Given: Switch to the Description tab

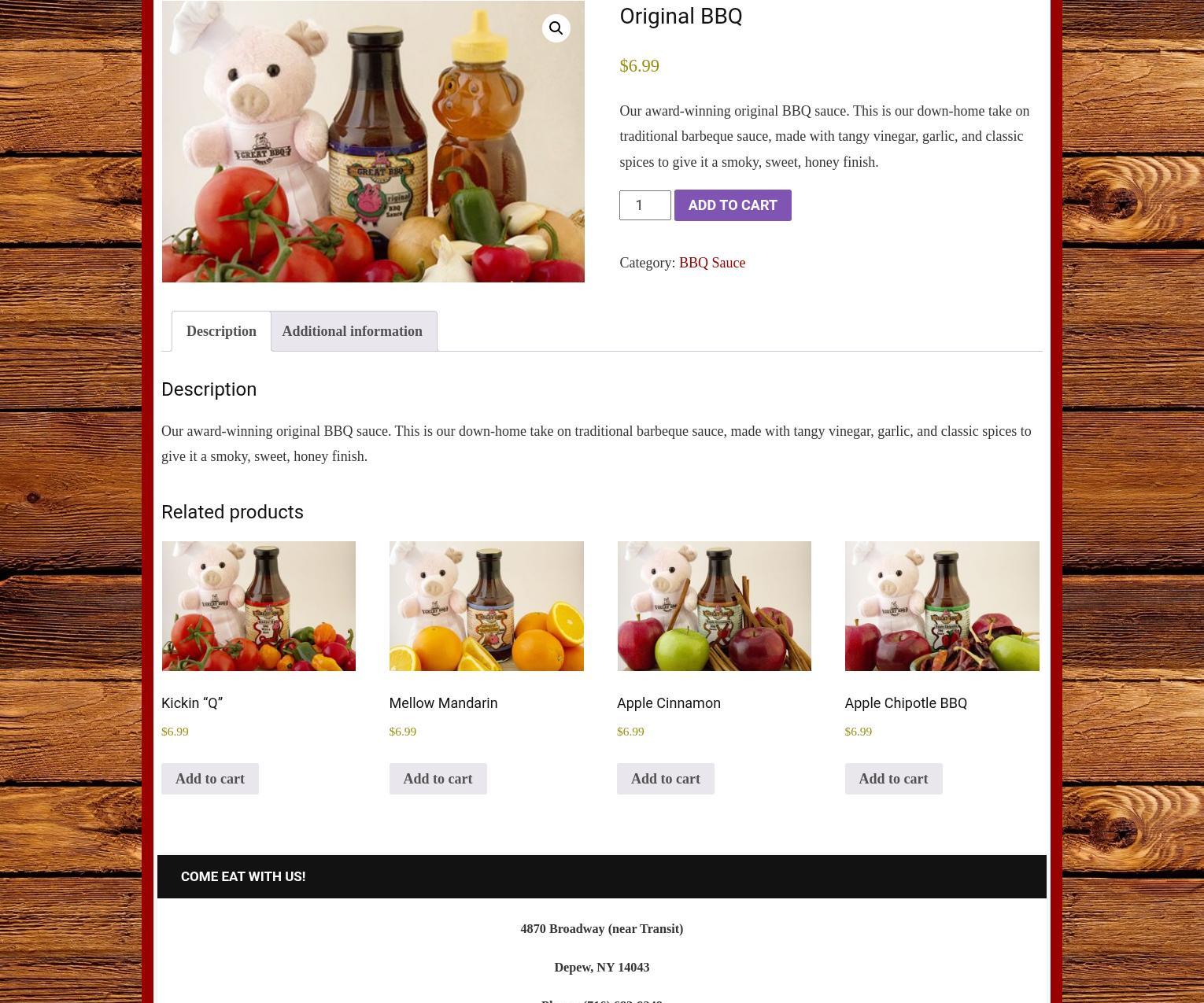Looking at the screenshot, I should pos(221,331).
